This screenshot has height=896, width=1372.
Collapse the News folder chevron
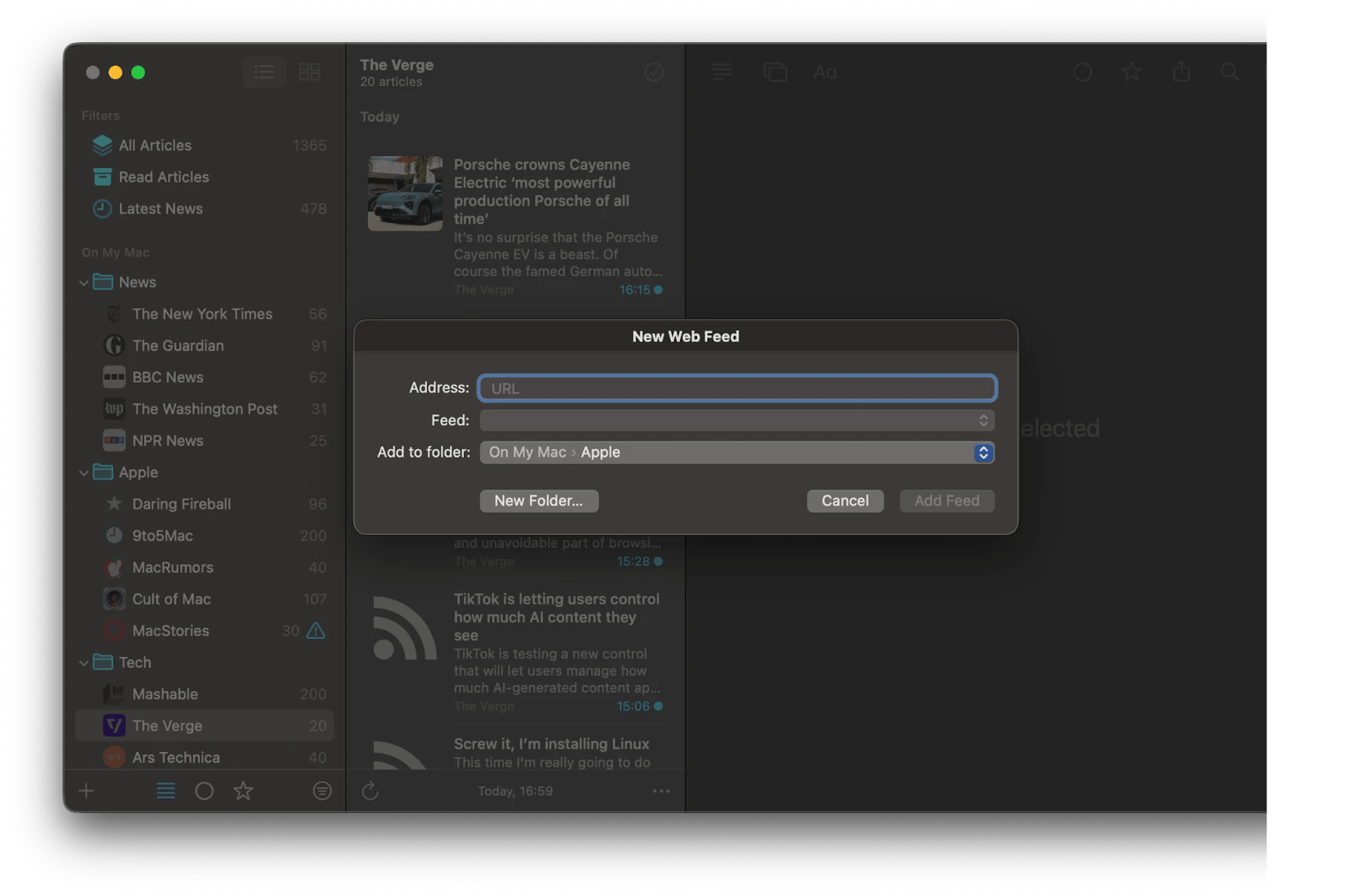(83, 281)
